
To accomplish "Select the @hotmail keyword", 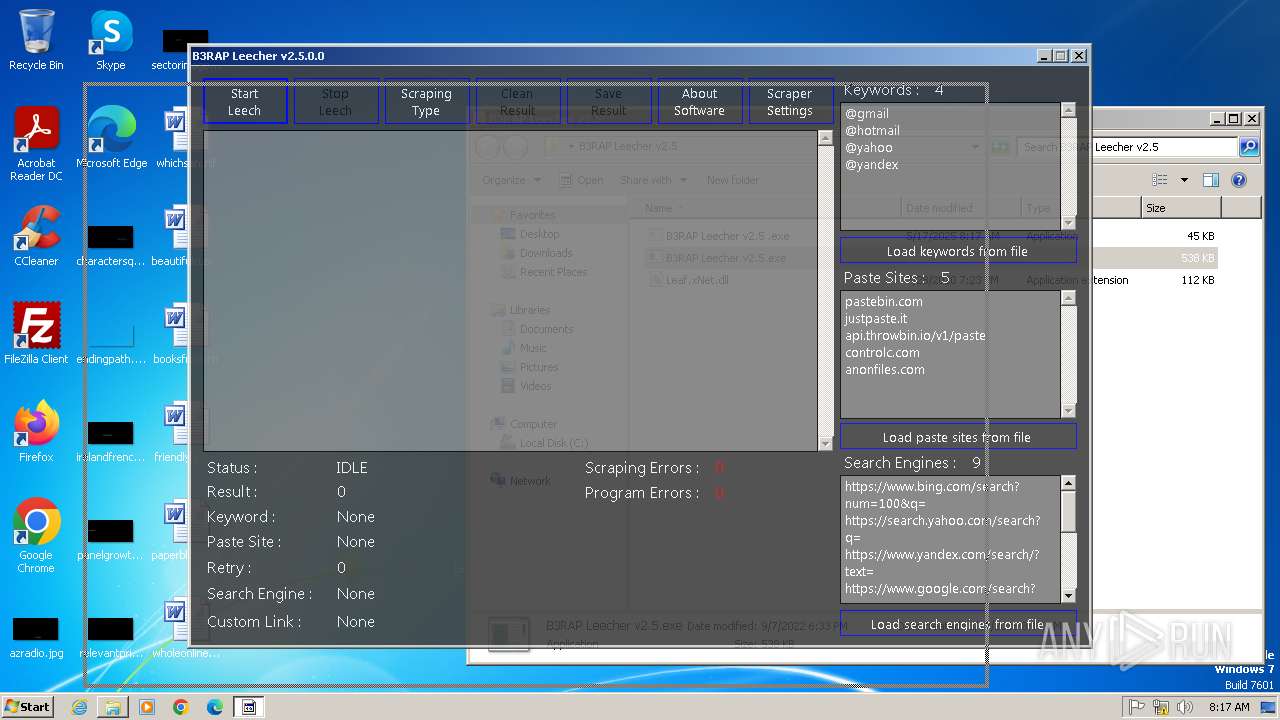I will (872, 130).
